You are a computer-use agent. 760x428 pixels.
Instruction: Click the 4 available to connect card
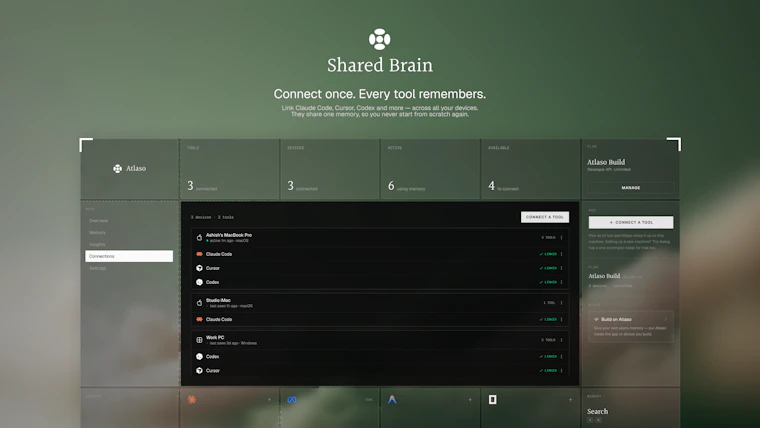[531, 169]
